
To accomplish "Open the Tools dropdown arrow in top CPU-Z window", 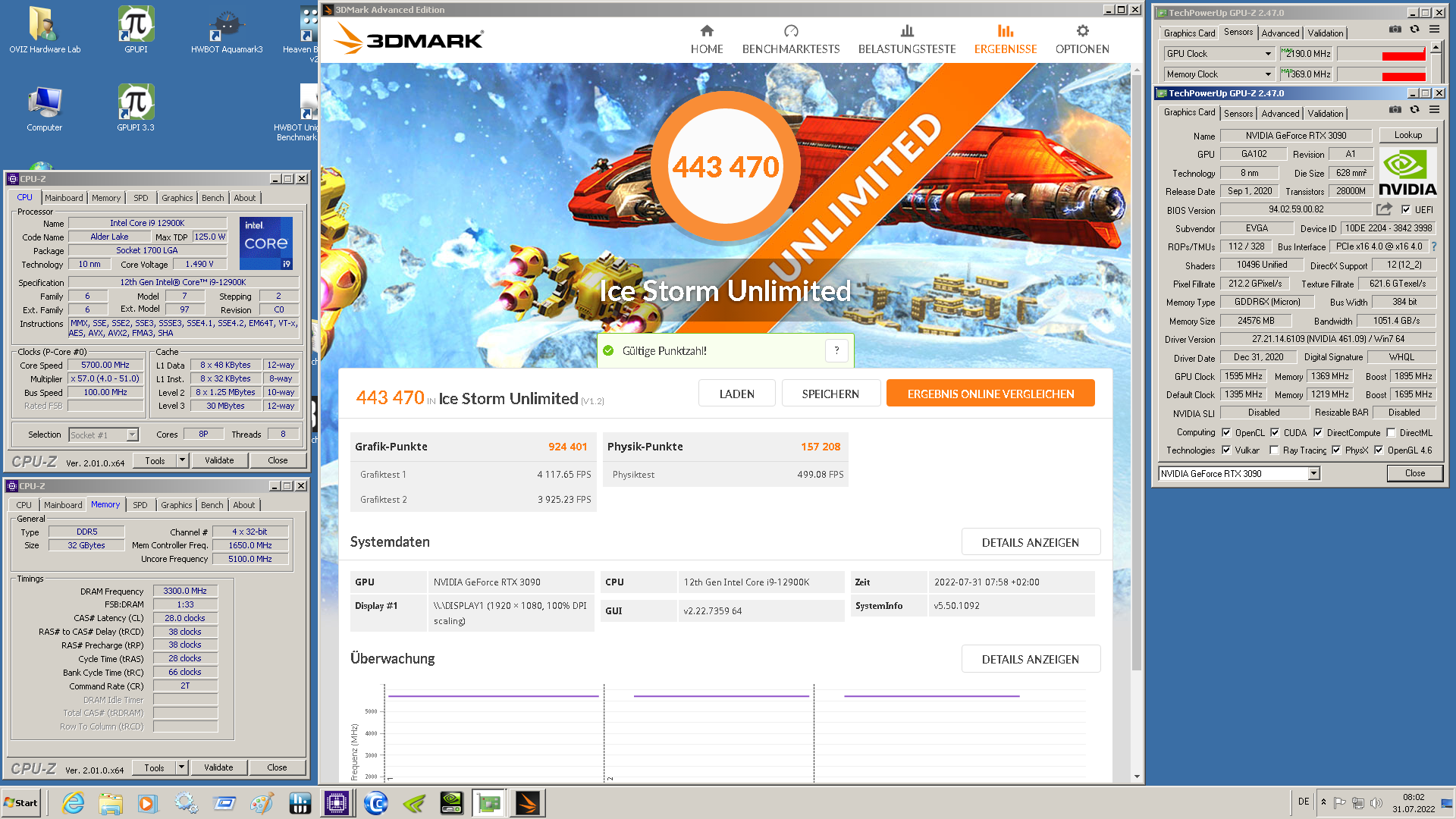I will pyautogui.click(x=182, y=460).
